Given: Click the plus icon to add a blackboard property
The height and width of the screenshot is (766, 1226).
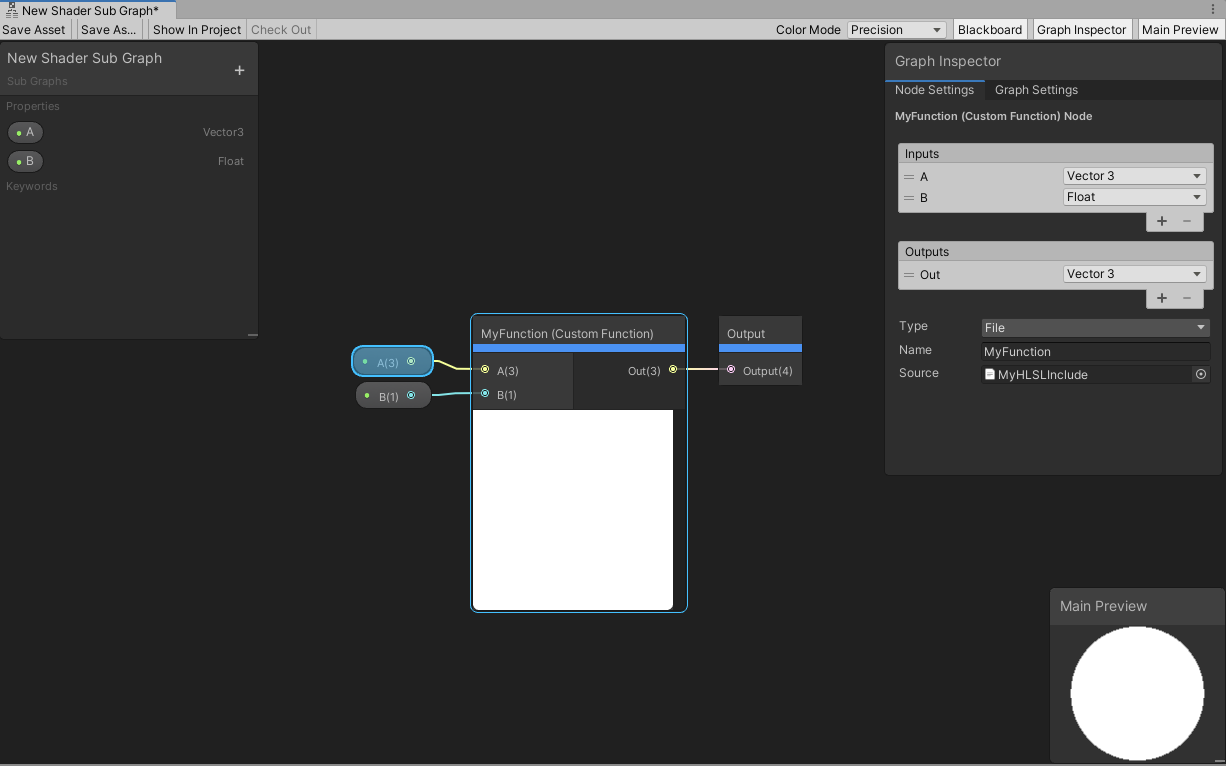Looking at the screenshot, I should pos(239,70).
